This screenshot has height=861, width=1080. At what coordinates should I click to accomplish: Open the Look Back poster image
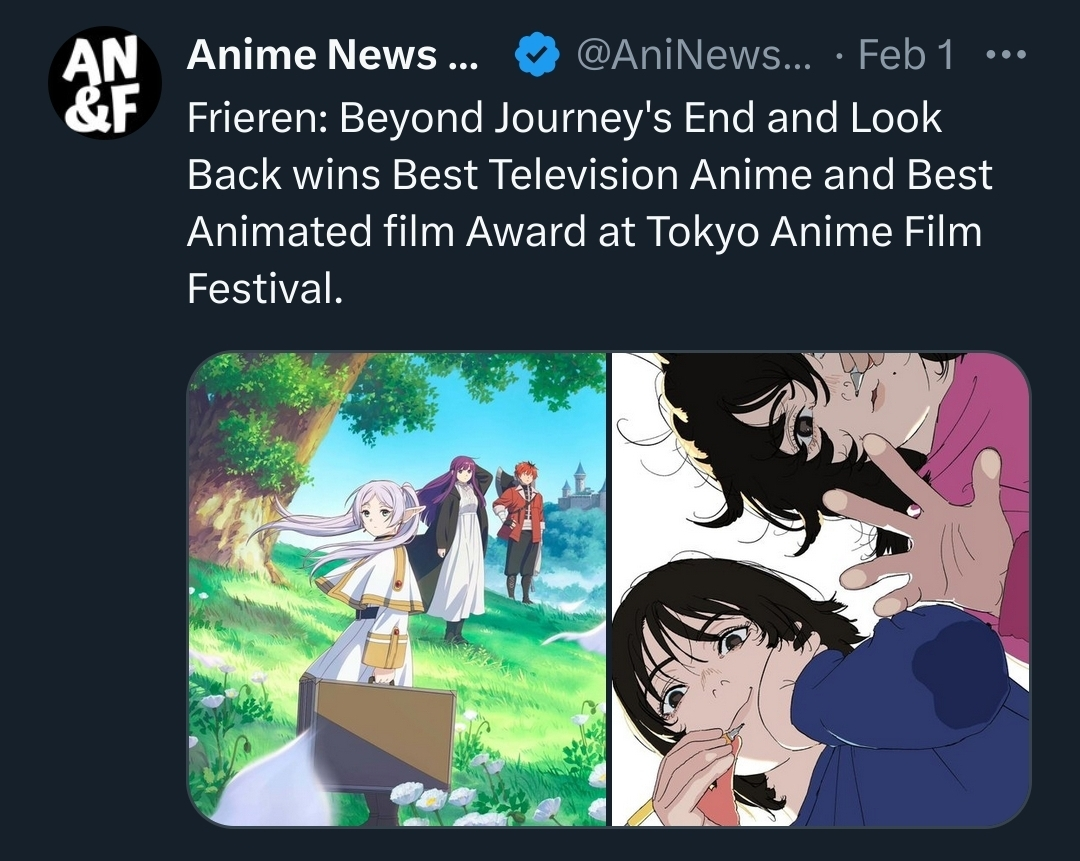point(820,590)
